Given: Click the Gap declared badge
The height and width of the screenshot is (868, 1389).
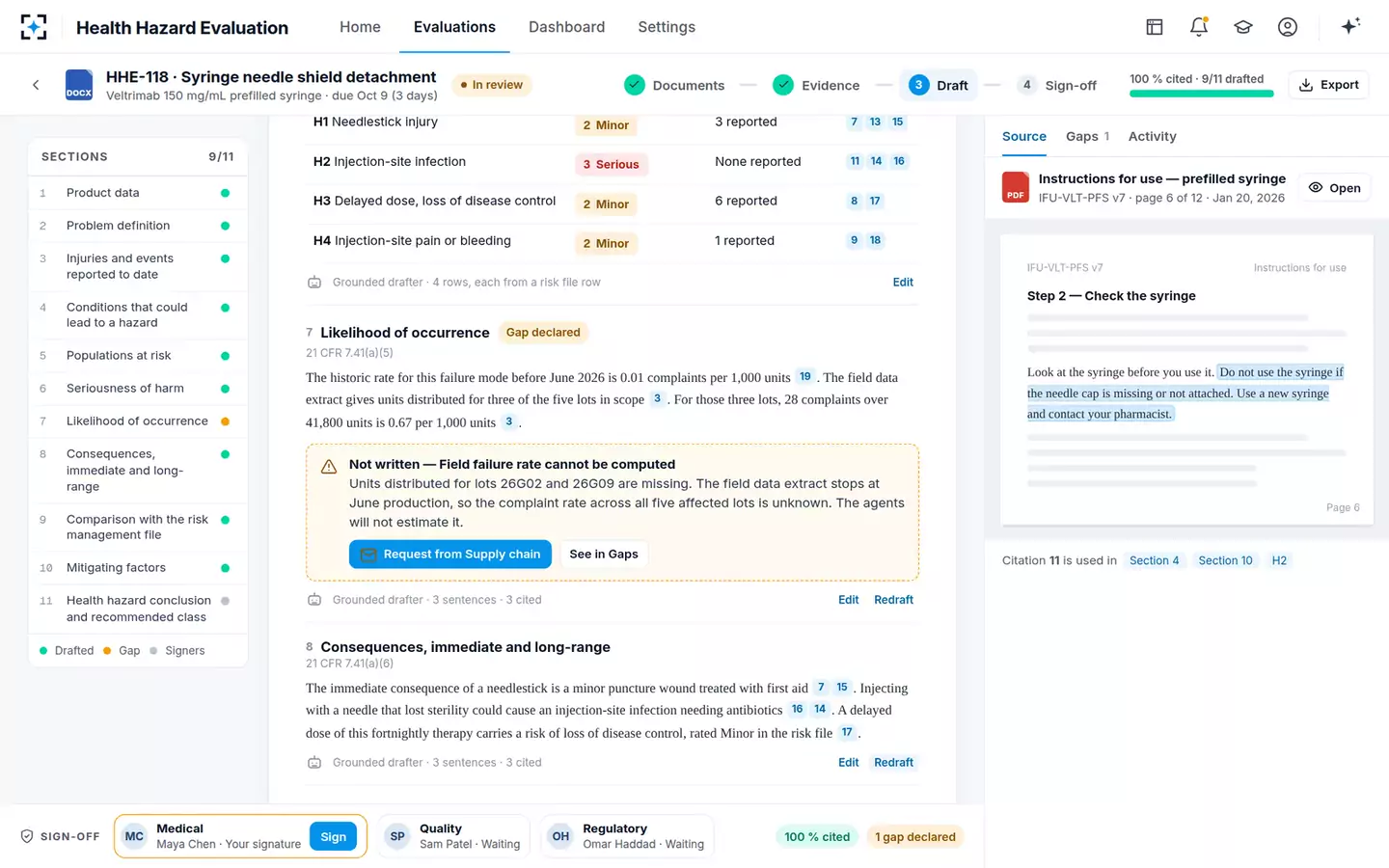Looking at the screenshot, I should (543, 333).
